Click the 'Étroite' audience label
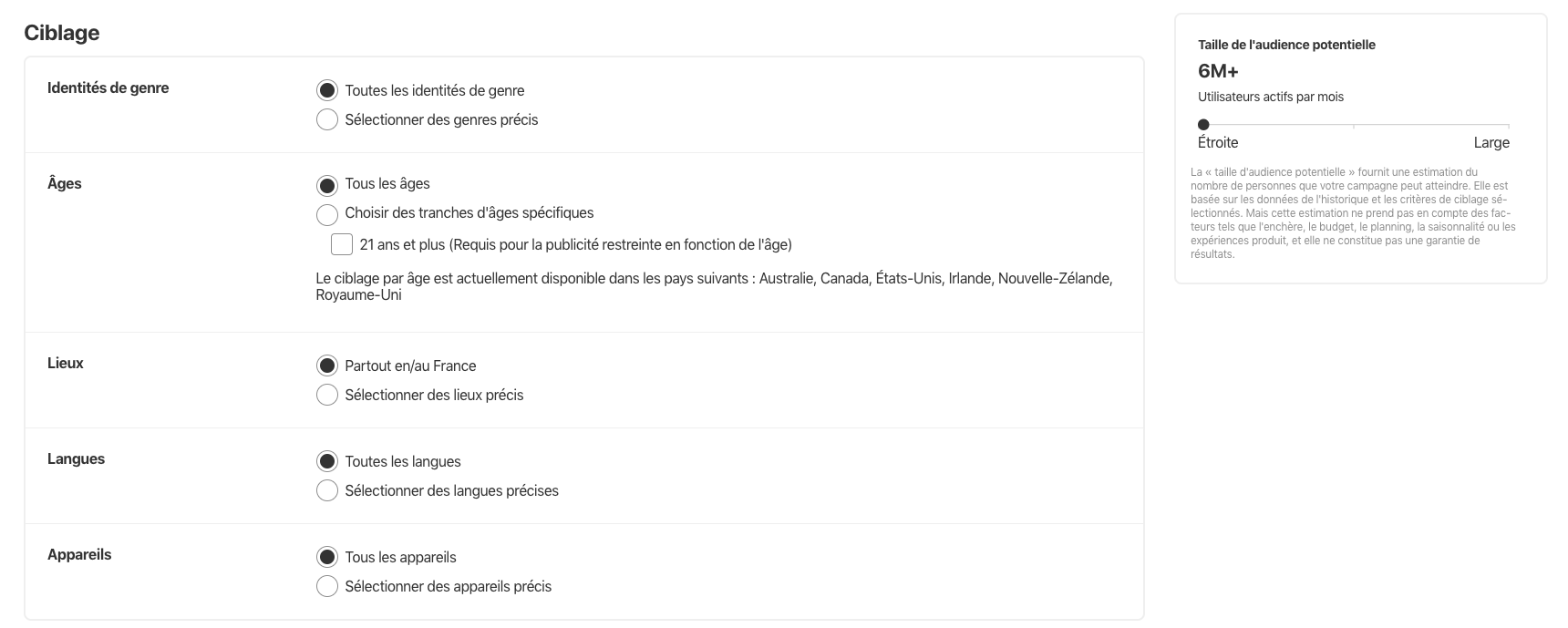 click(x=1218, y=143)
